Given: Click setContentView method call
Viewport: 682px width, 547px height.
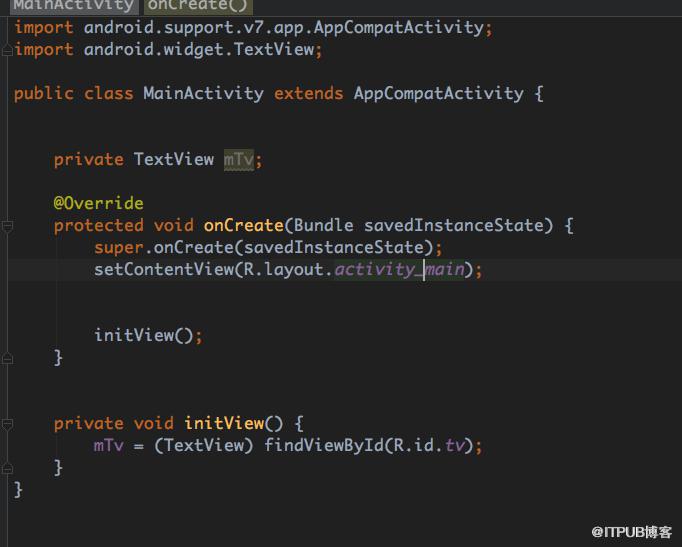Looking at the screenshot, I should click(164, 269).
